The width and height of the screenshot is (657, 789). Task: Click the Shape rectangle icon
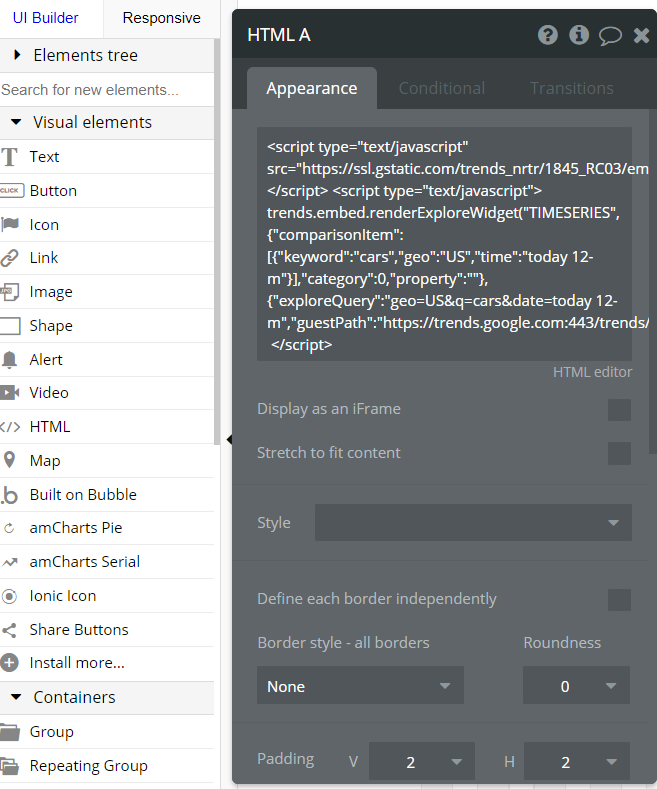point(10,326)
